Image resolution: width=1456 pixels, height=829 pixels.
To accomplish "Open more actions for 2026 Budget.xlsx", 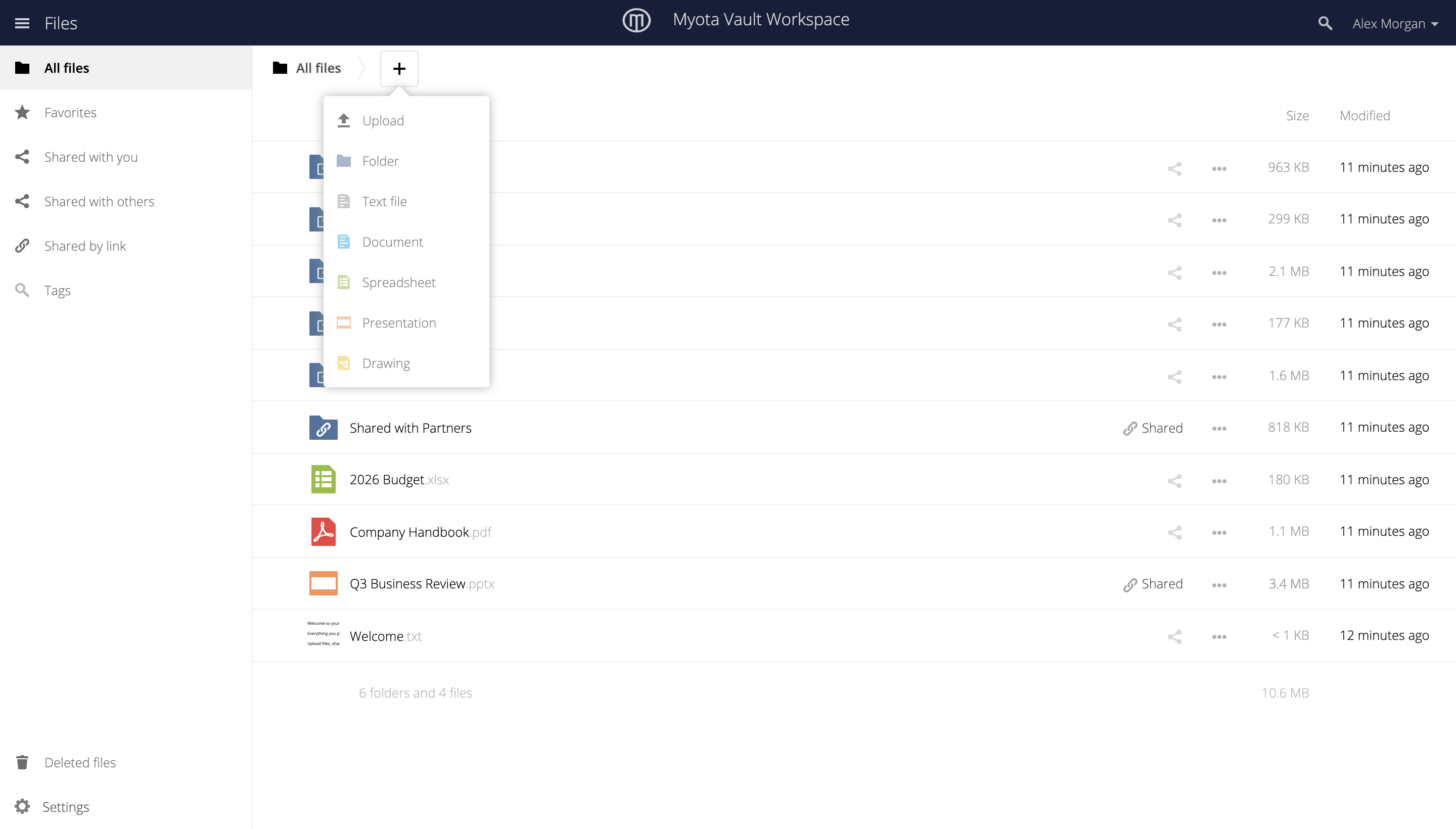I will 1218,481.
